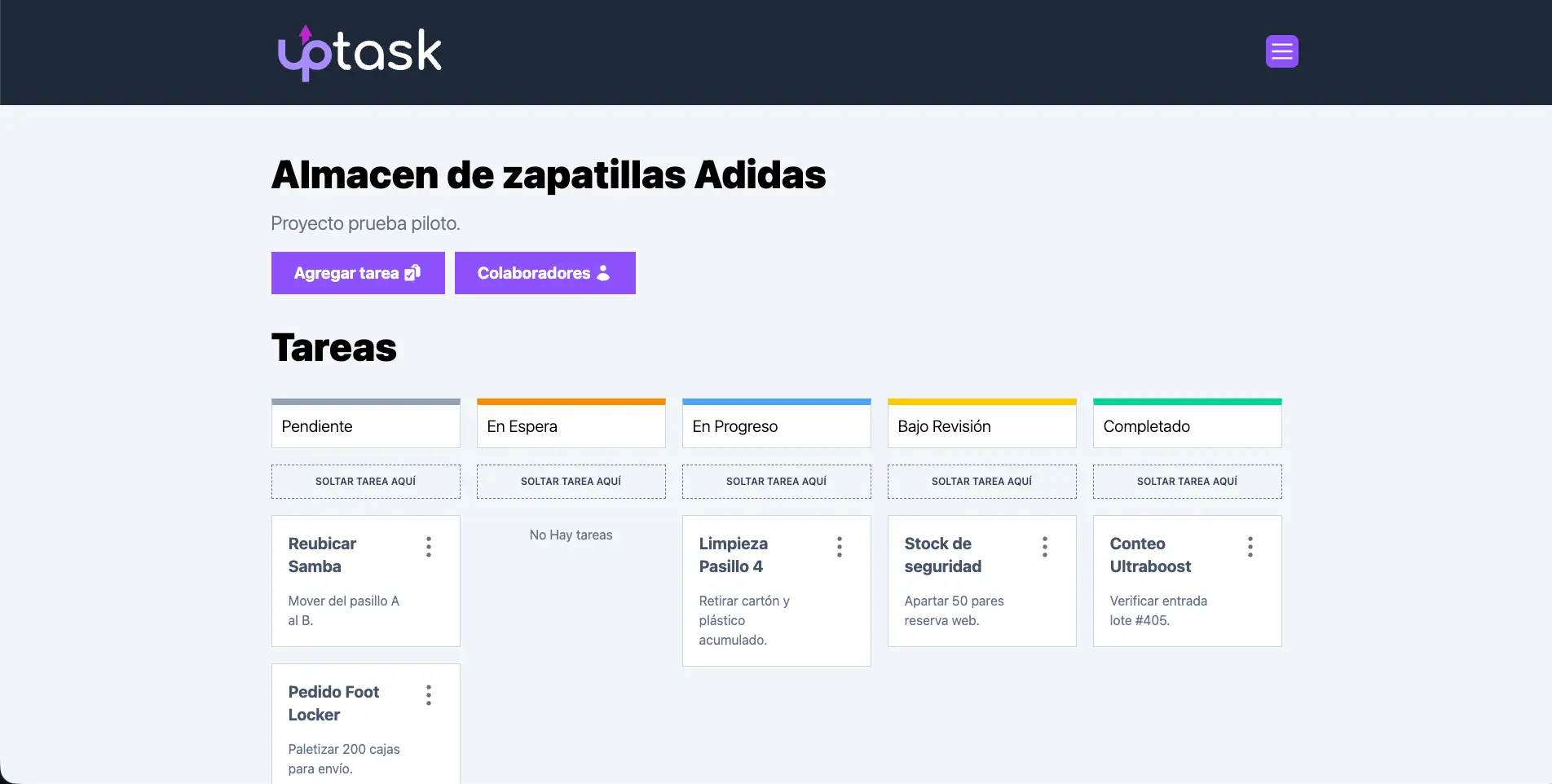Select the En Espera column header
The height and width of the screenshot is (784, 1552).
click(x=571, y=426)
